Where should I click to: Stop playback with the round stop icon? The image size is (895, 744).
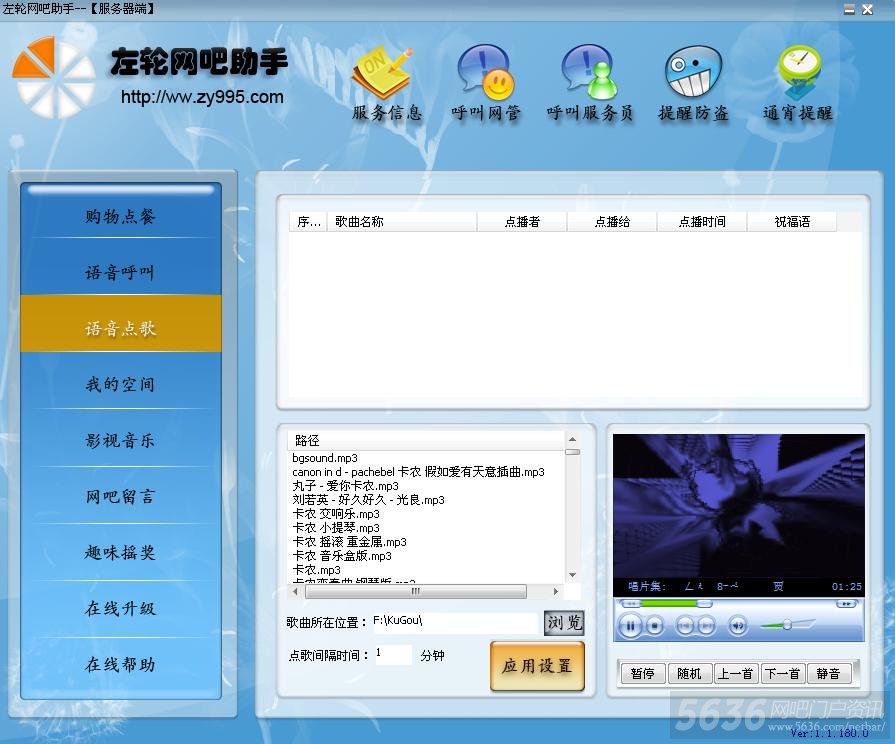(x=655, y=626)
